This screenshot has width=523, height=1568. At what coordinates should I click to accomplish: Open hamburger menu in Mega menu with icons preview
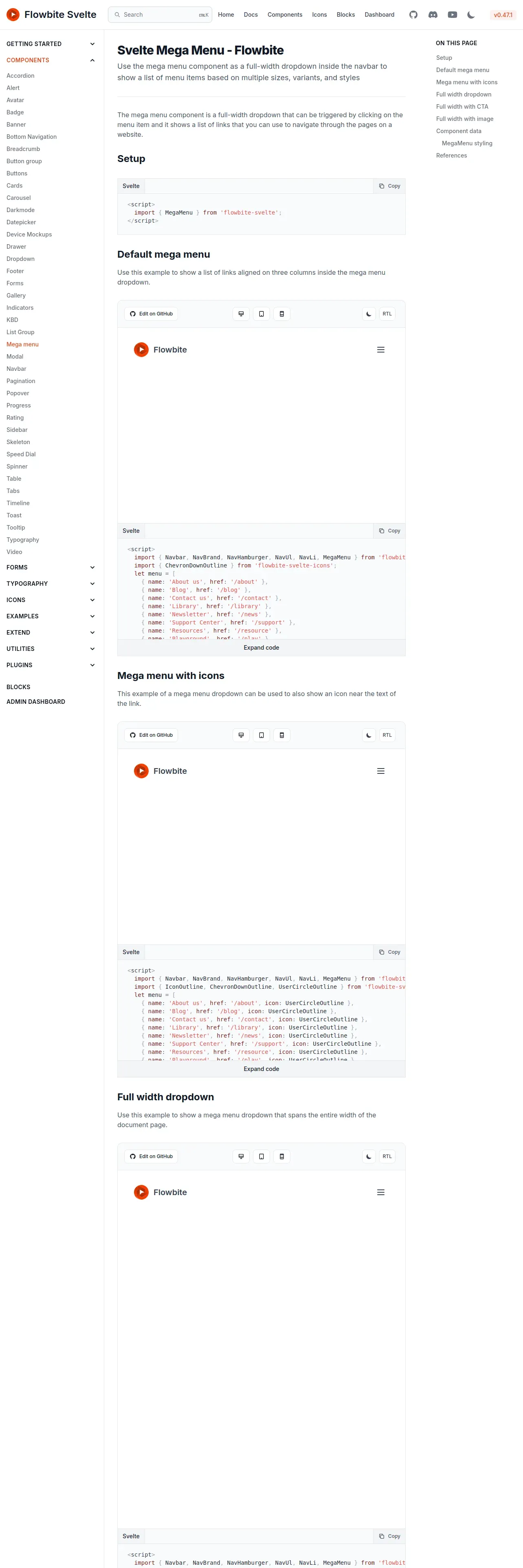click(381, 771)
